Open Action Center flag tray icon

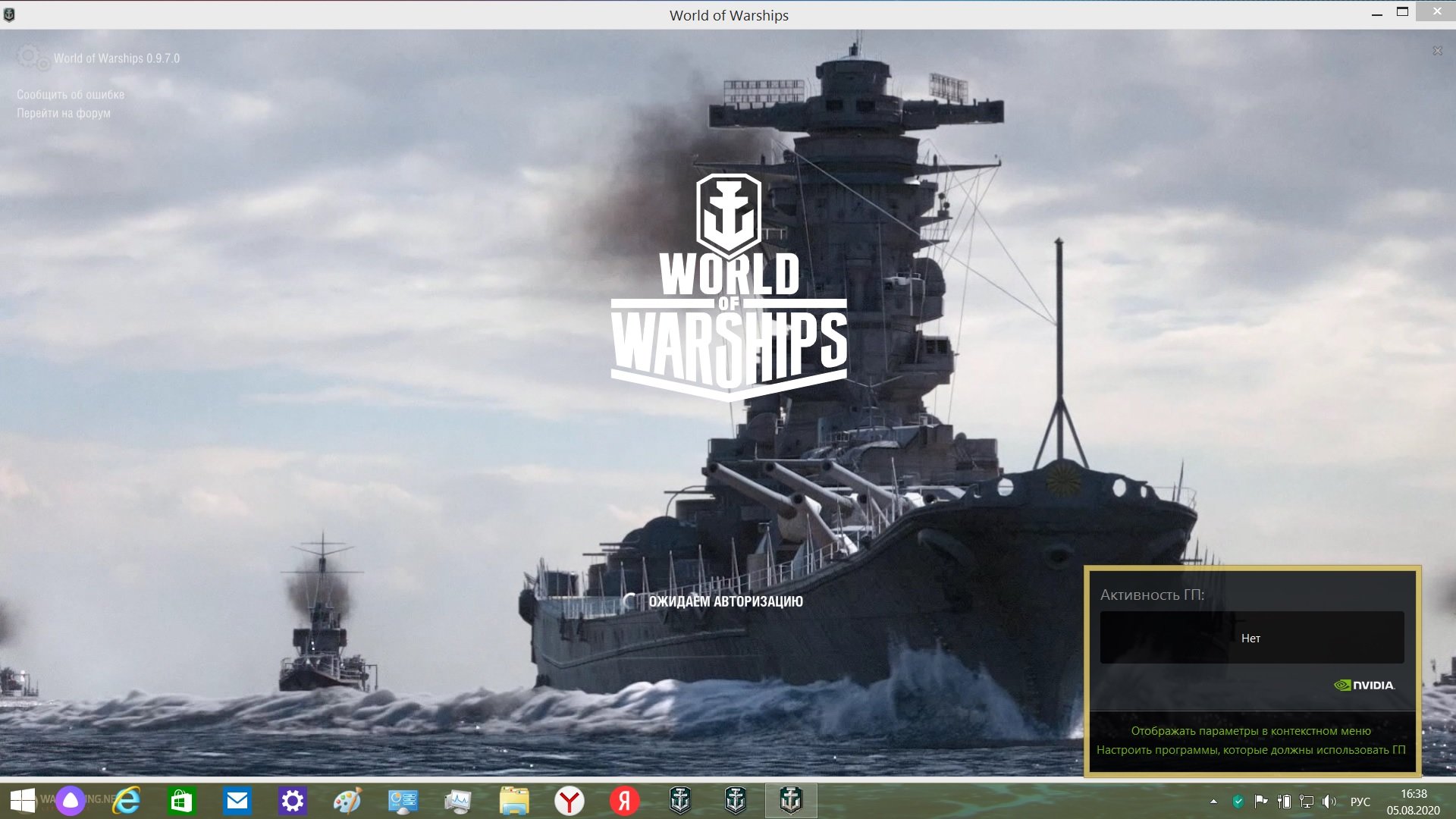coord(1261,802)
